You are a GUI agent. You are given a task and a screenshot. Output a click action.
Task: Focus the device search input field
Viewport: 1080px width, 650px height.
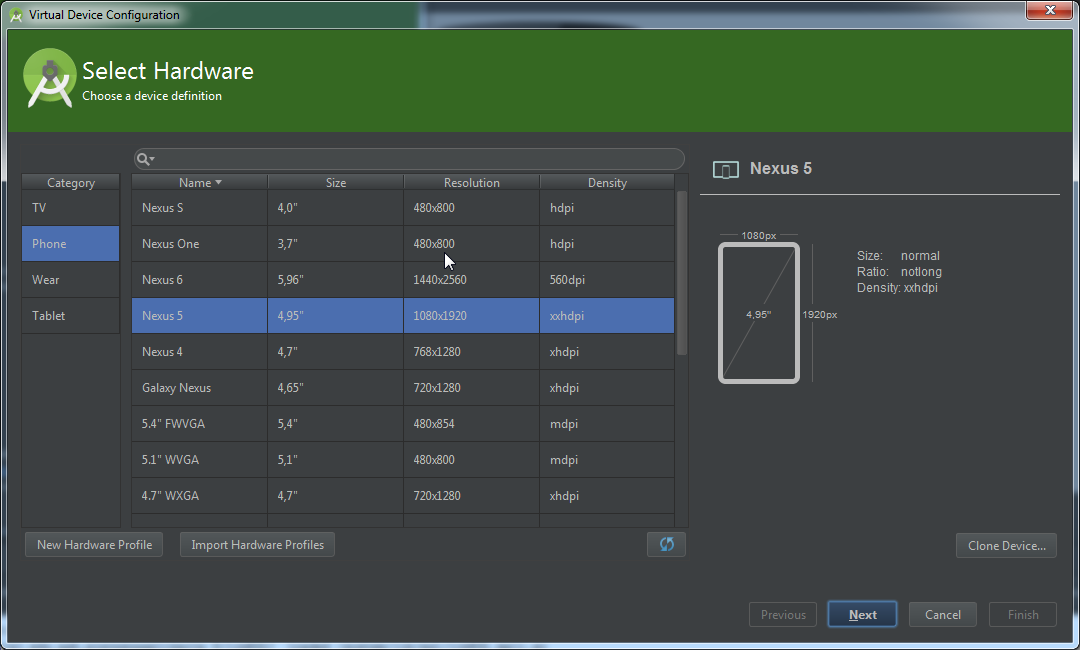[x=409, y=159]
